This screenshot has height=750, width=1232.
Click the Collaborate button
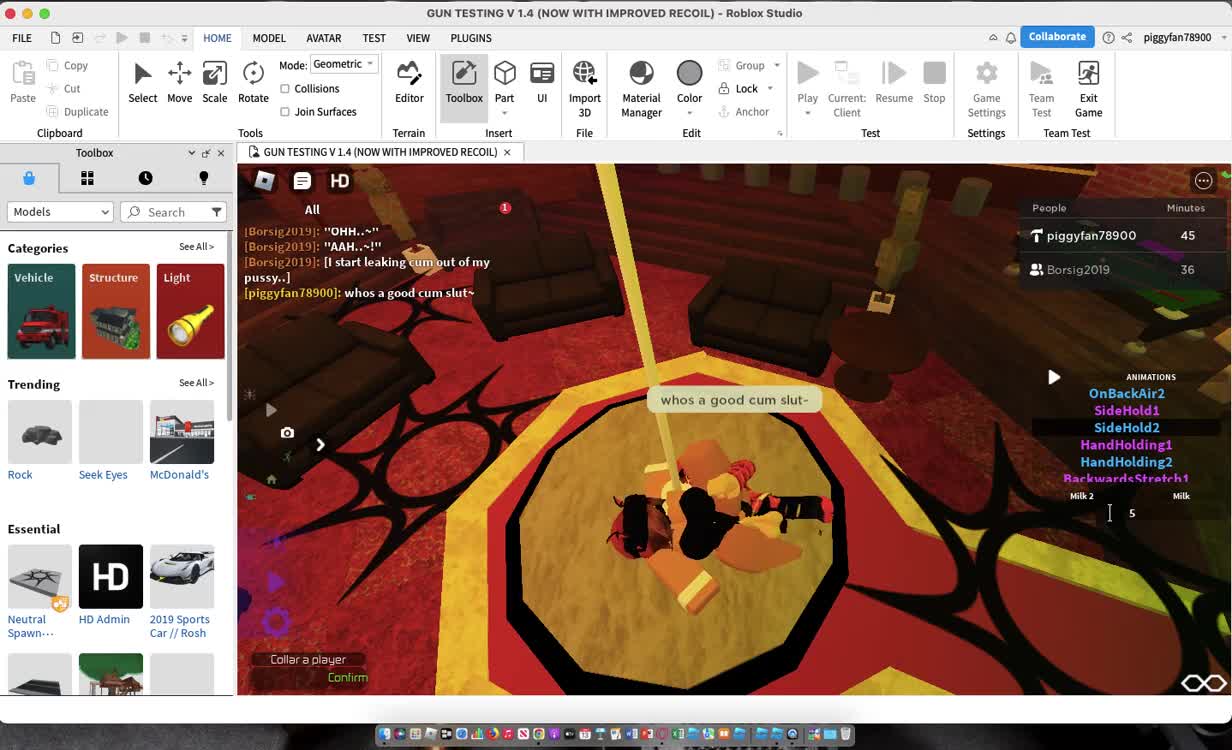coord(1057,37)
